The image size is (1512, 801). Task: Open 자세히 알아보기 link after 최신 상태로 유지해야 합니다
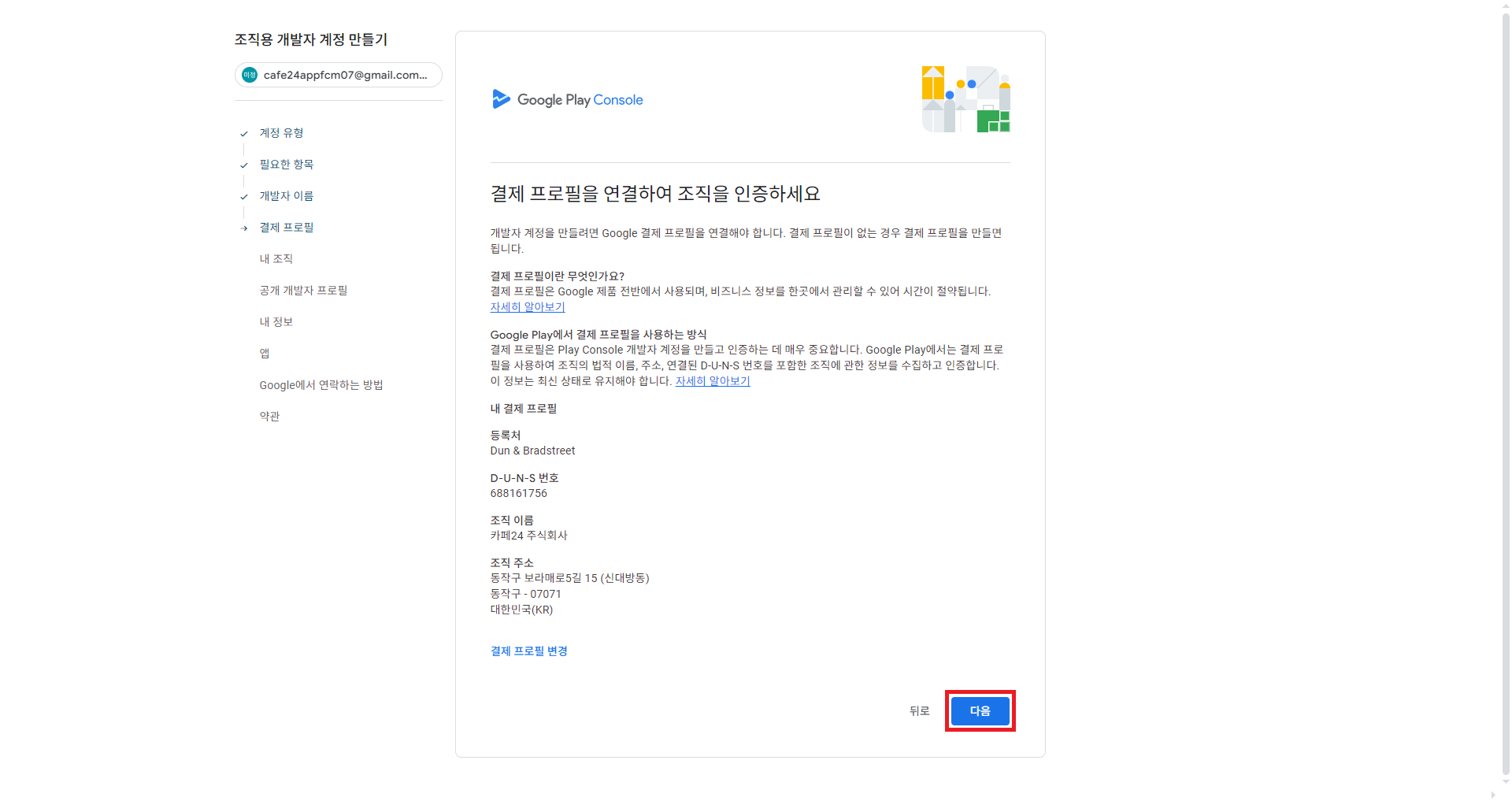pyautogui.click(x=713, y=380)
